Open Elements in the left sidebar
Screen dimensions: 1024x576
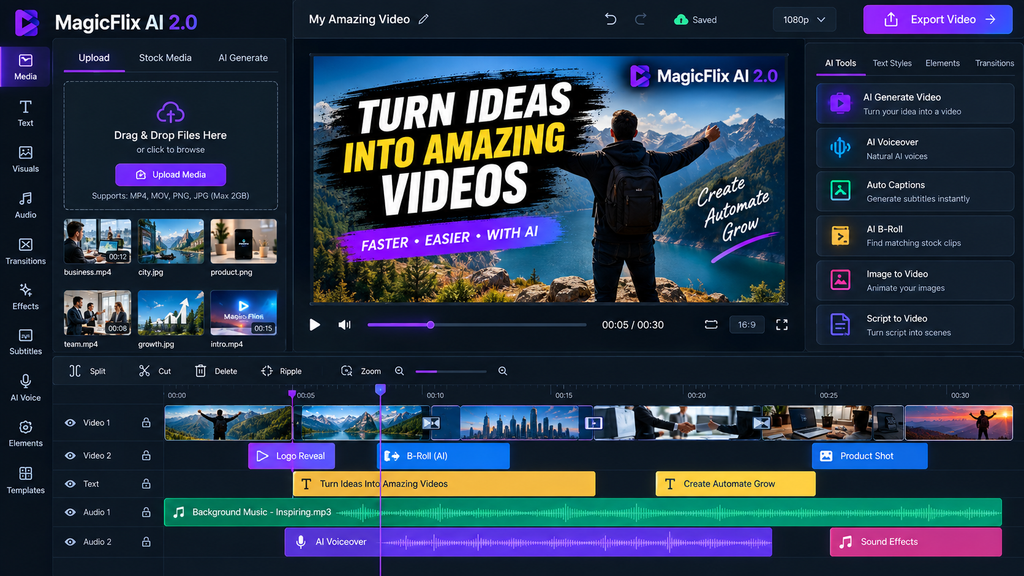(25, 434)
